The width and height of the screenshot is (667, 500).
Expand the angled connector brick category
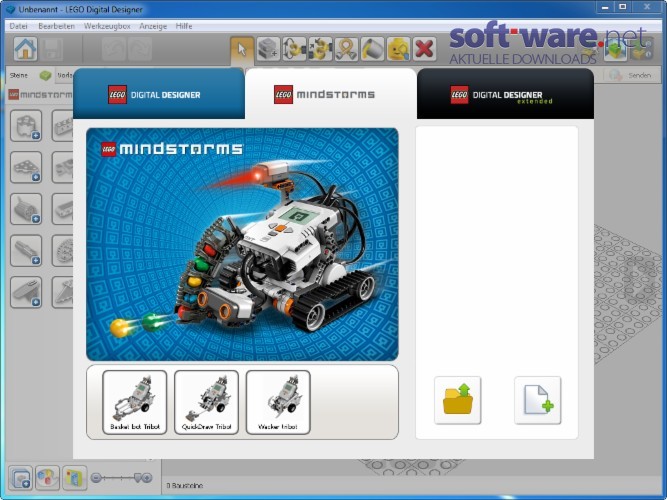point(26,292)
